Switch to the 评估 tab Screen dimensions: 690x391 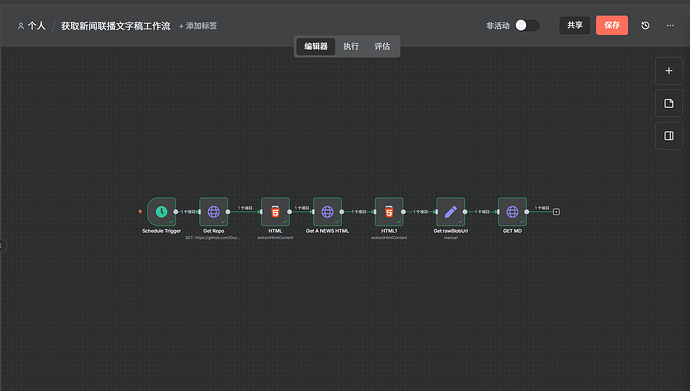(382, 46)
